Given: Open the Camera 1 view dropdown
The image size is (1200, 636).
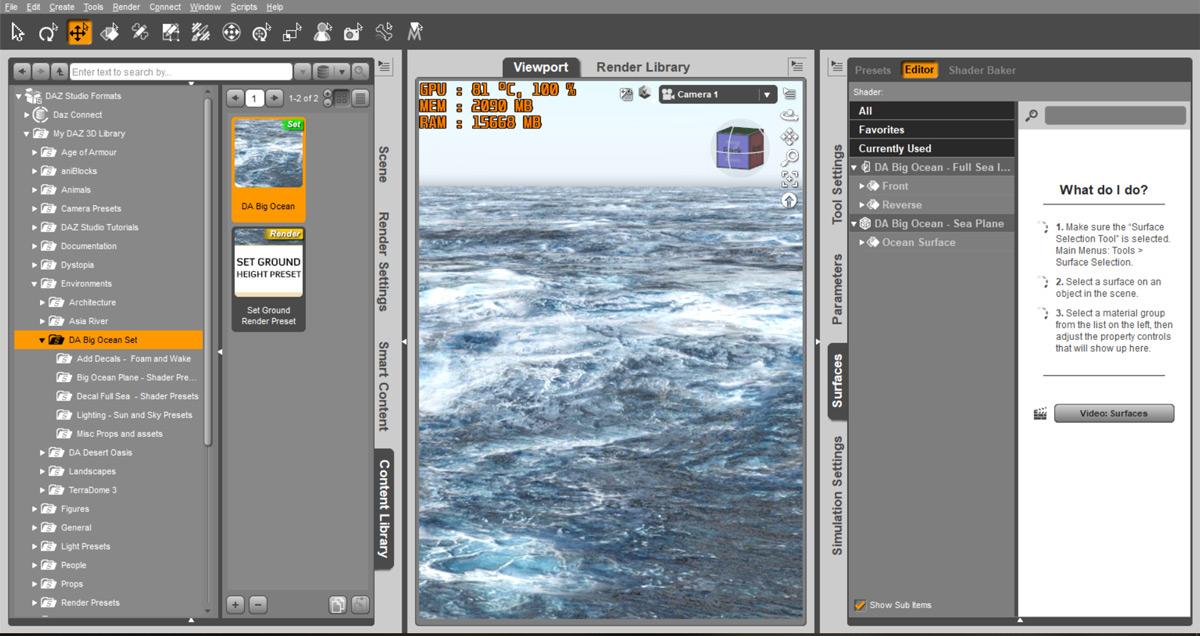Looking at the screenshot, I should tap(768, 95).
